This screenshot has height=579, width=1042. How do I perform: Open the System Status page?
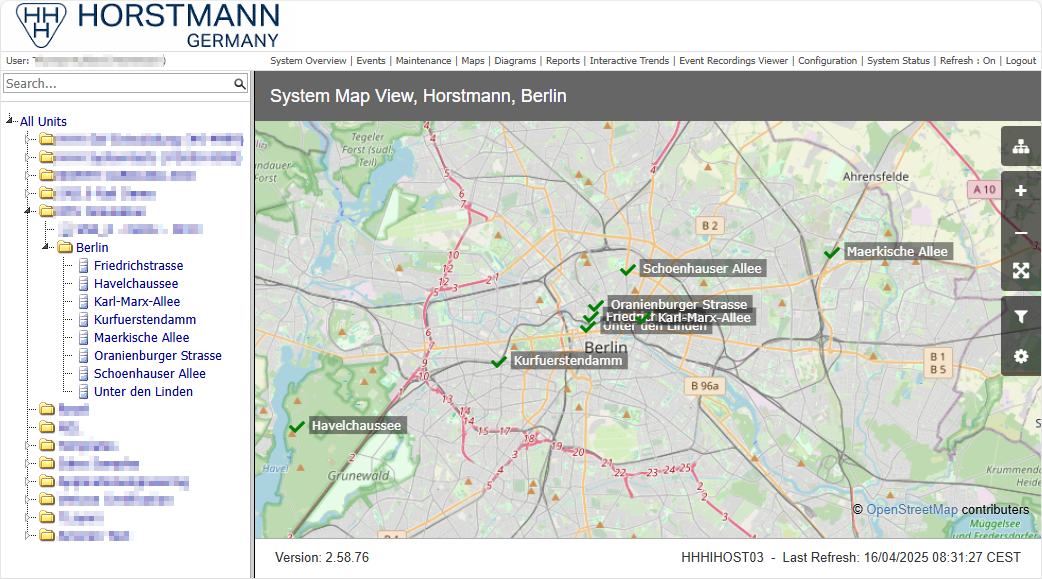pos(898,60)
